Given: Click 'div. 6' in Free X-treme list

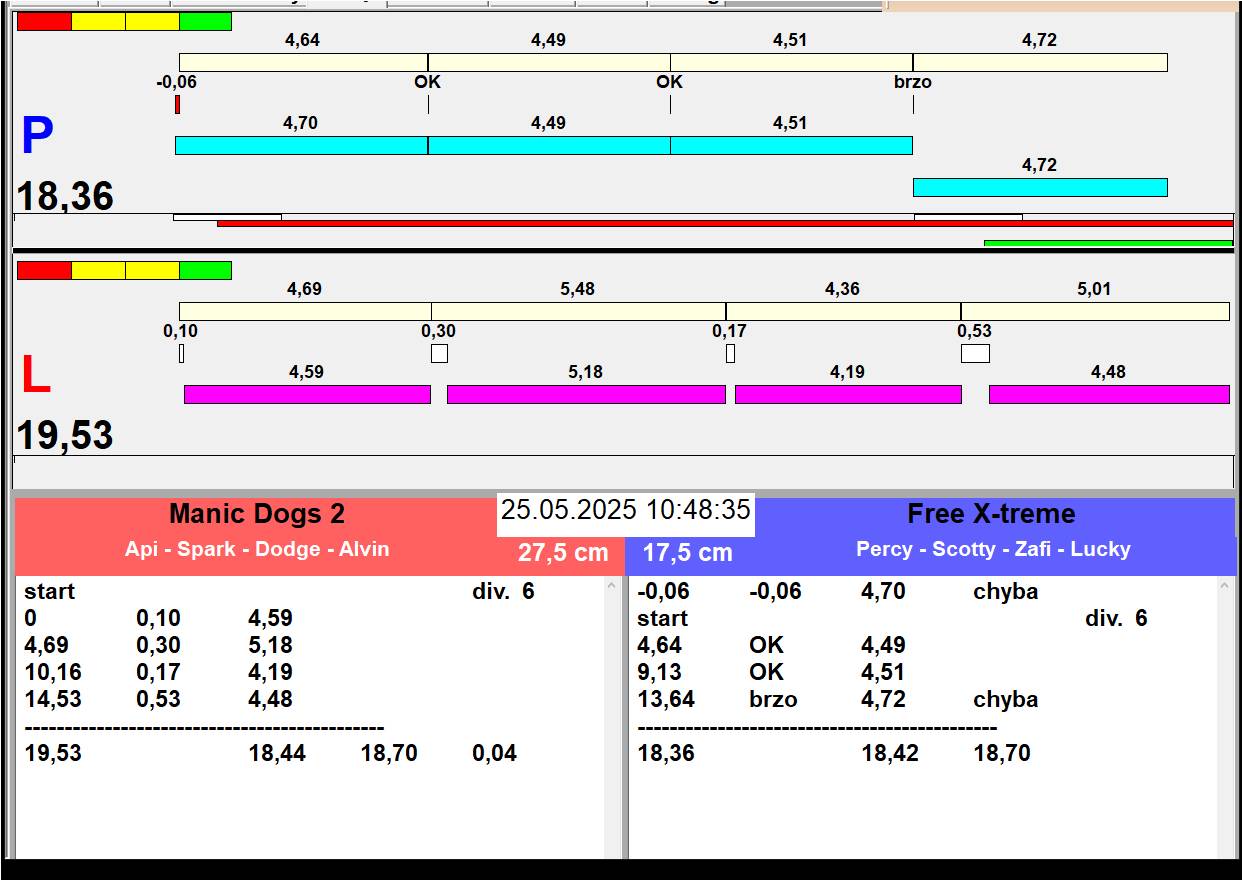Looking at the screenshot, I should tap(1116, 618).
